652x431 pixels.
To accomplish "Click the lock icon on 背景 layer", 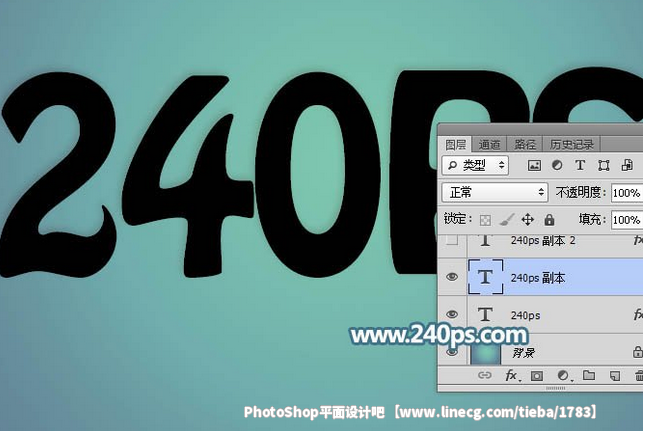I will (637, 352).
